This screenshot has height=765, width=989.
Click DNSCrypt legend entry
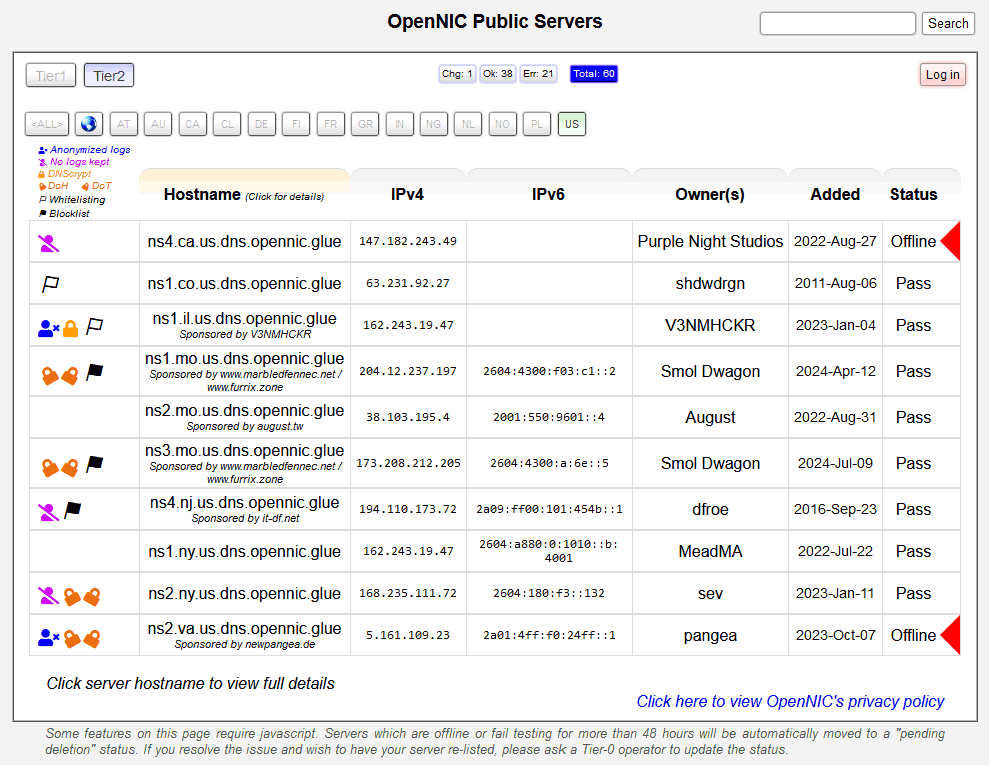click(x=64, y=173)
